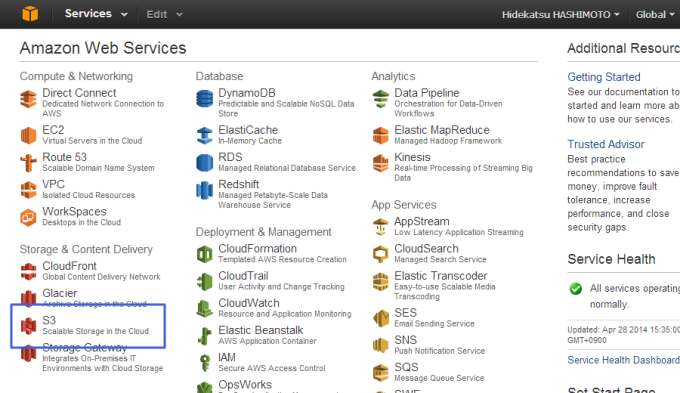Click the green service health checkmark
The width and height of the screenshot is (680, 393).
[x=576, y=288]
